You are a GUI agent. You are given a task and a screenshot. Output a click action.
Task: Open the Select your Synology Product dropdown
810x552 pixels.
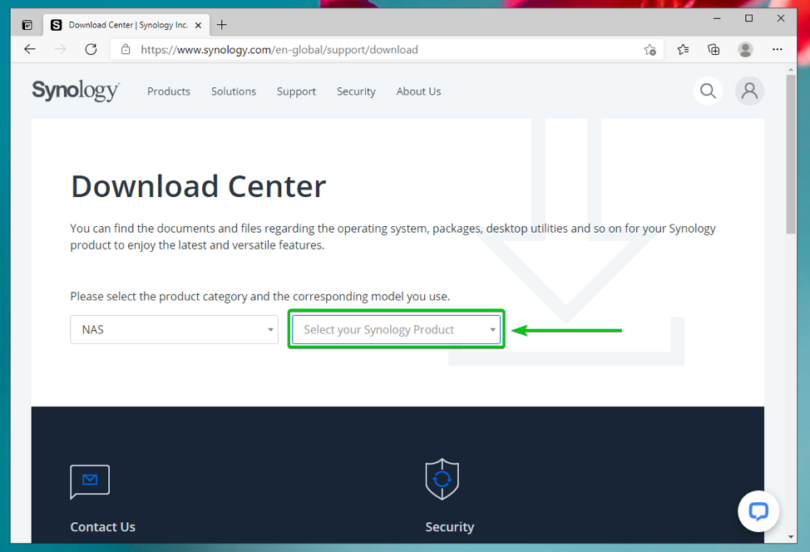(x=396, y=329)
